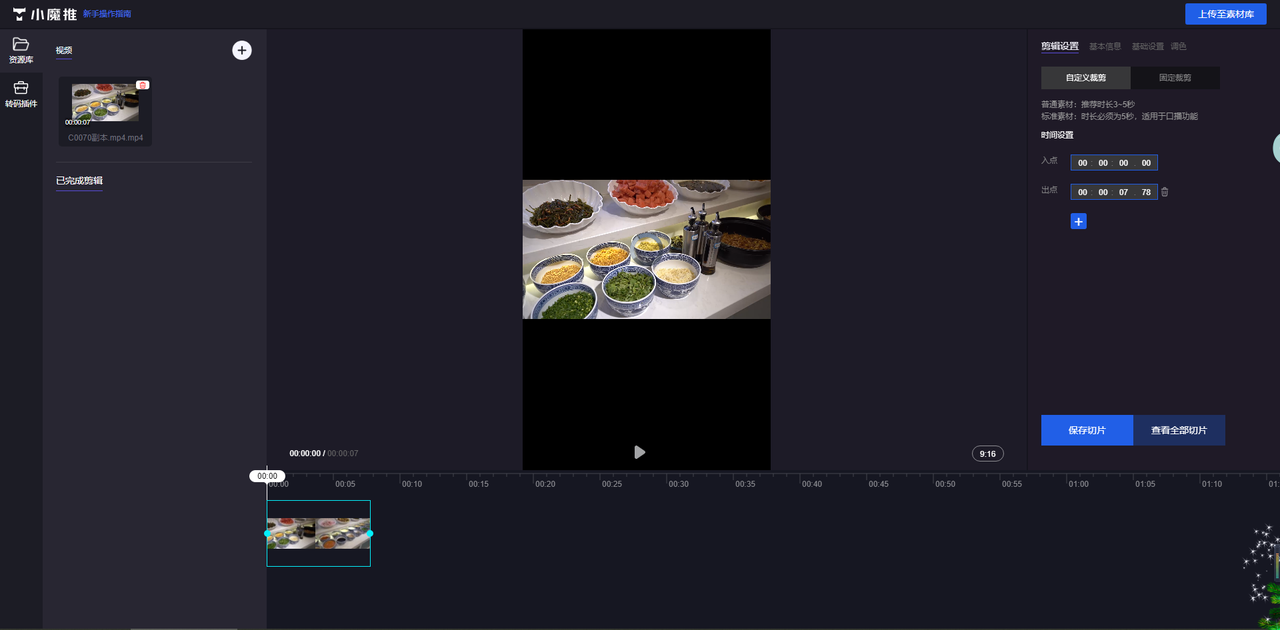Viewport: 1280px width, 630px height.
Task: Toggle the 9:16 aspect ratio button
Action: tap(987, 454)
